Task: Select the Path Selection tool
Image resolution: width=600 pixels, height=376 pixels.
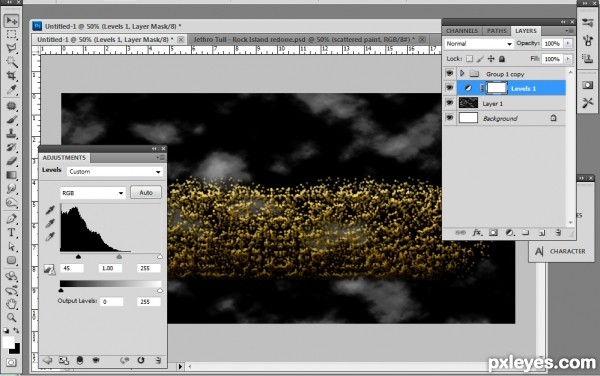Action: (x=11, y=246)
